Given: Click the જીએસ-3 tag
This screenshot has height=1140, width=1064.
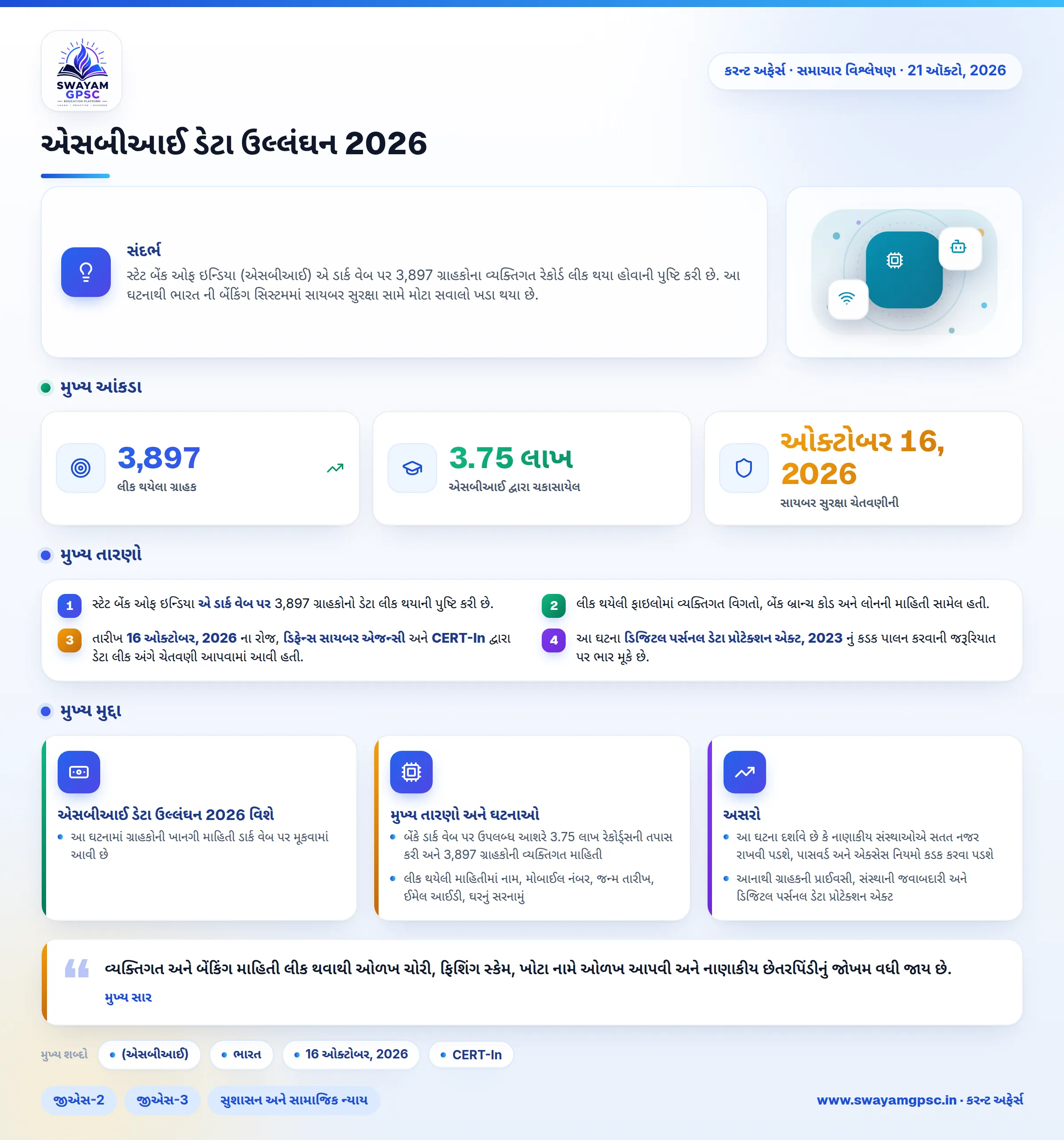Looking at the screenshot, I should (162, 1100).
